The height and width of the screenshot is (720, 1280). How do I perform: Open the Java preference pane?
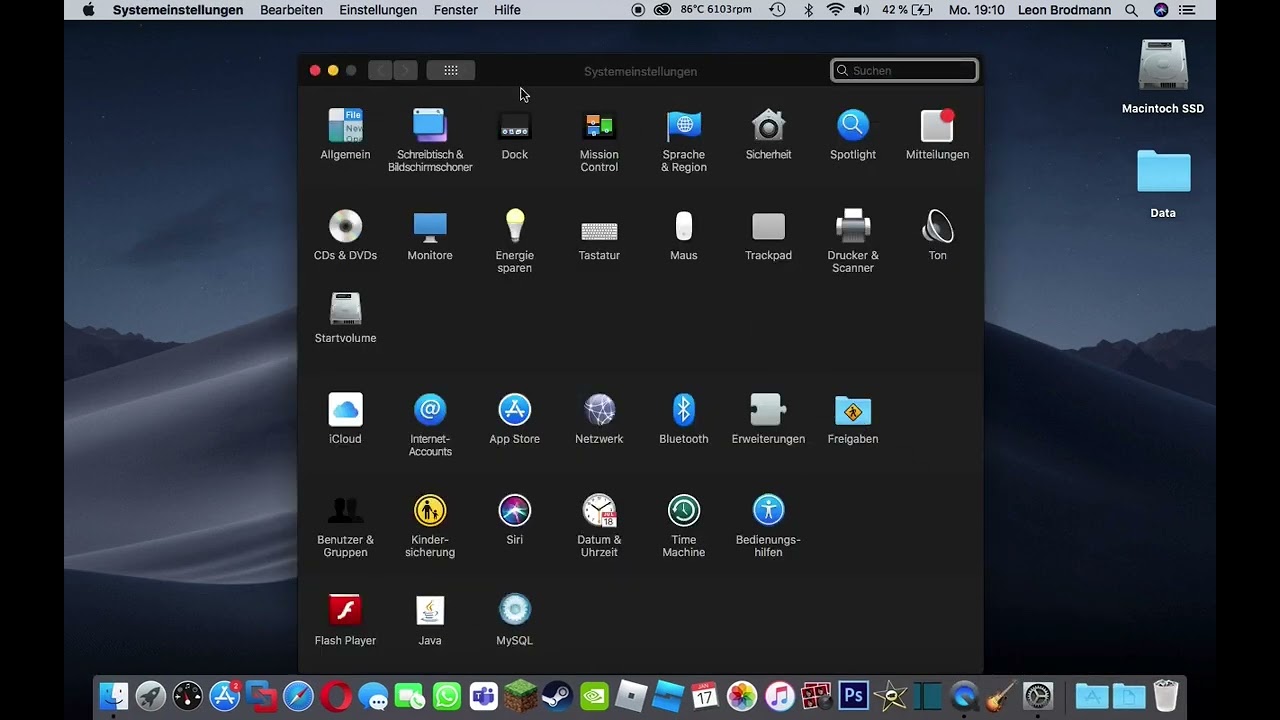click(x=430, y=620)
